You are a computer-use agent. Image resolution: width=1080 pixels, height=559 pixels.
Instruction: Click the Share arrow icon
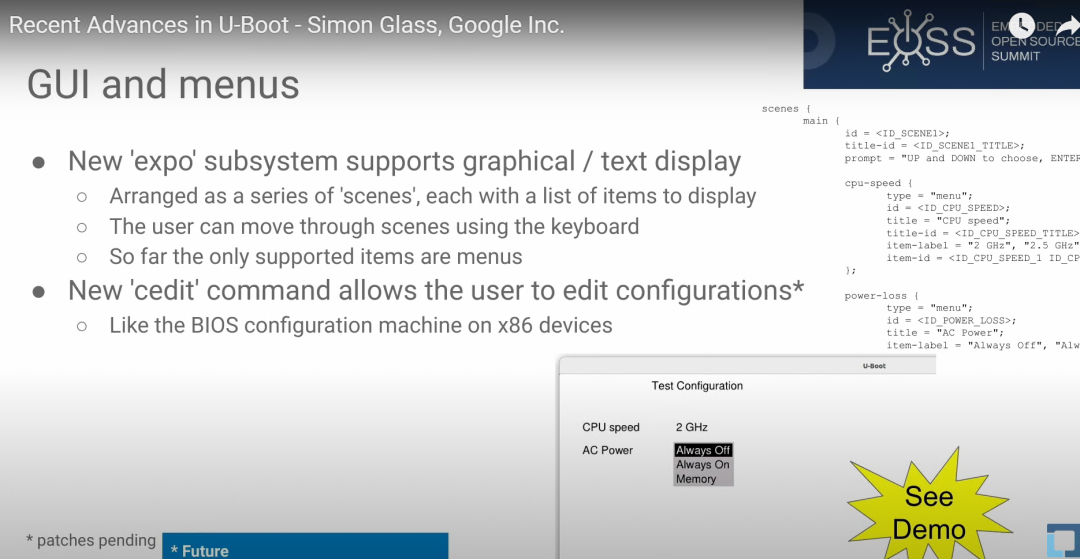click(1068, 27)
